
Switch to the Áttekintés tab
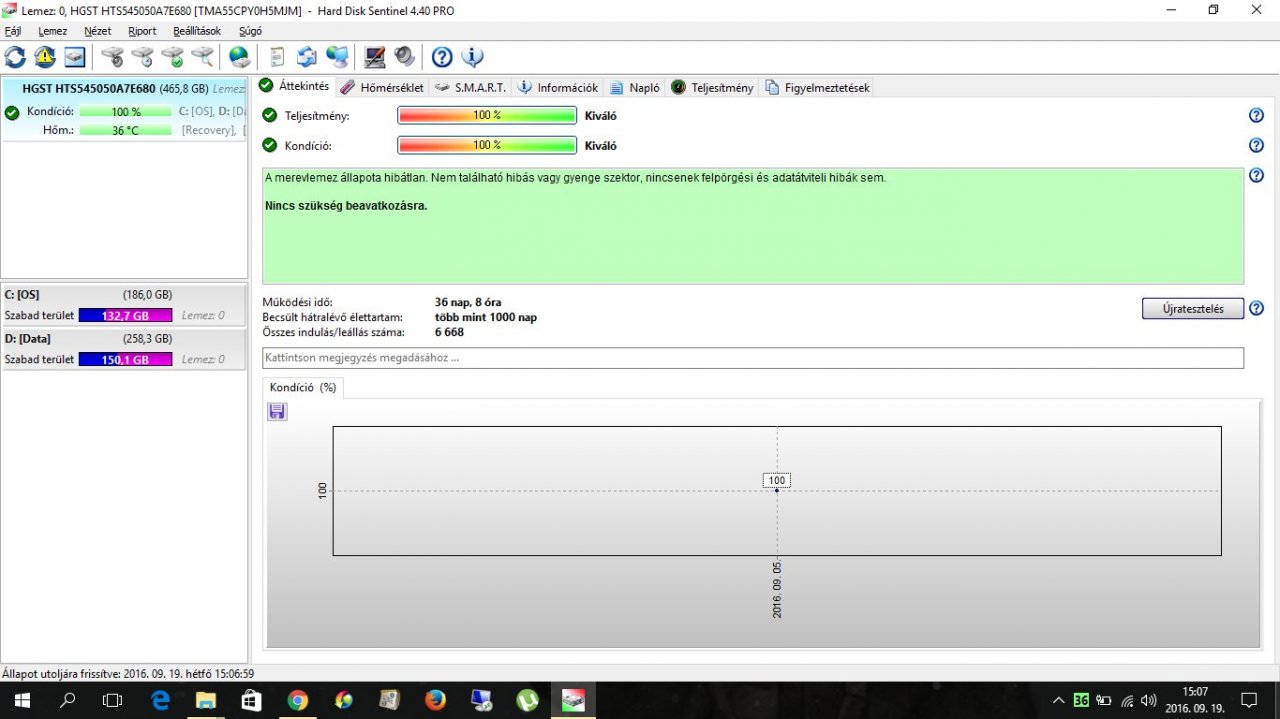tap(294, 86)
